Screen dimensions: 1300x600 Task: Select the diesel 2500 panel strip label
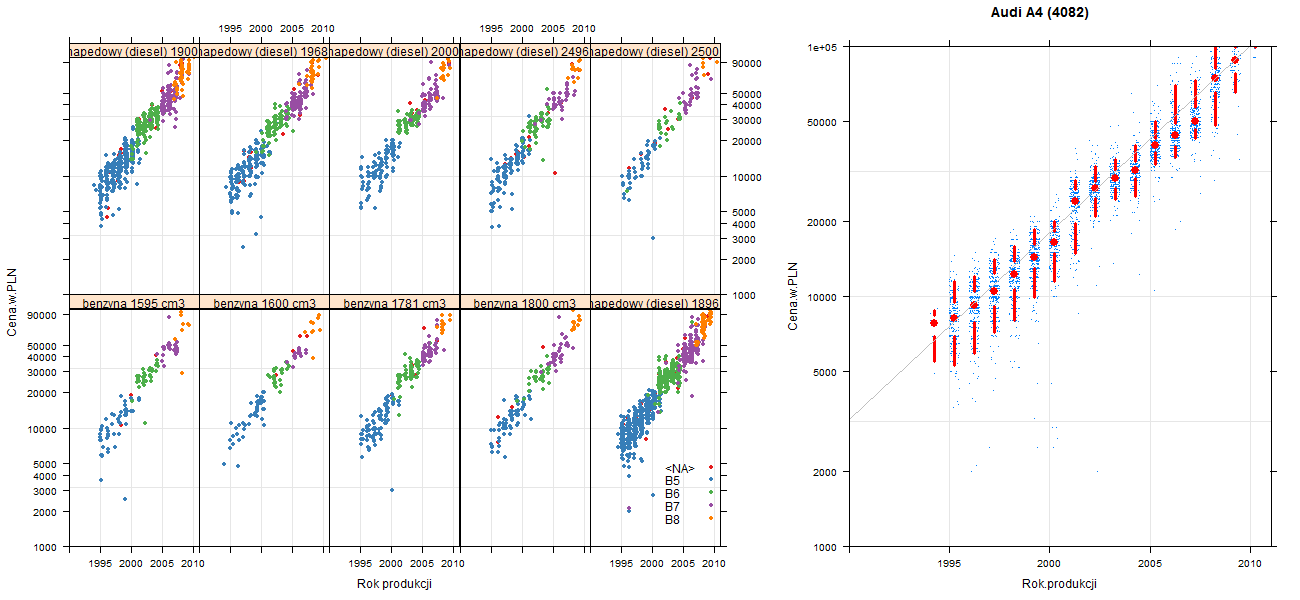pyautogui.click(x=655, y=51)
